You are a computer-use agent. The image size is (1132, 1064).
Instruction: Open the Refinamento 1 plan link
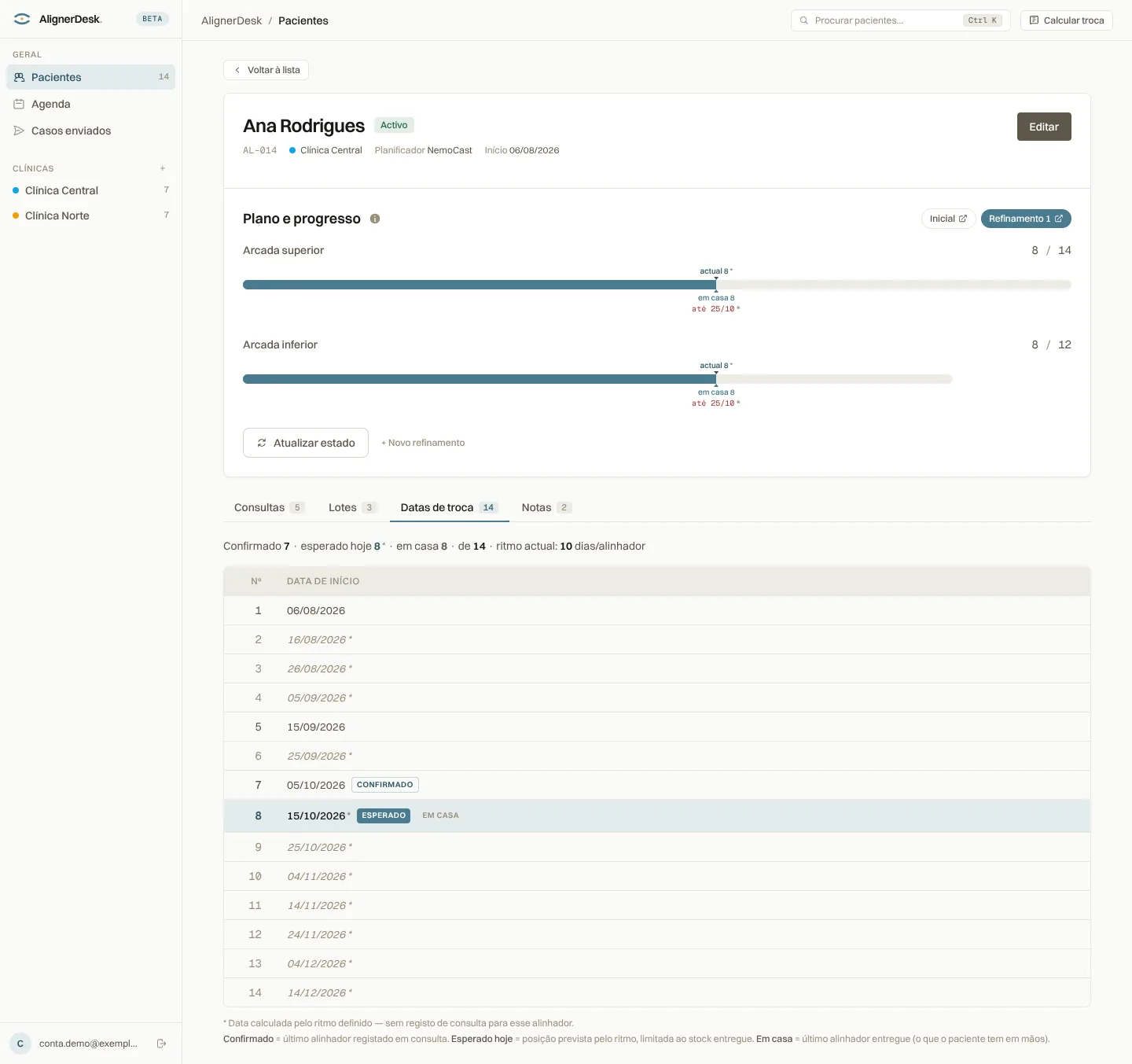pos(1026,219)
